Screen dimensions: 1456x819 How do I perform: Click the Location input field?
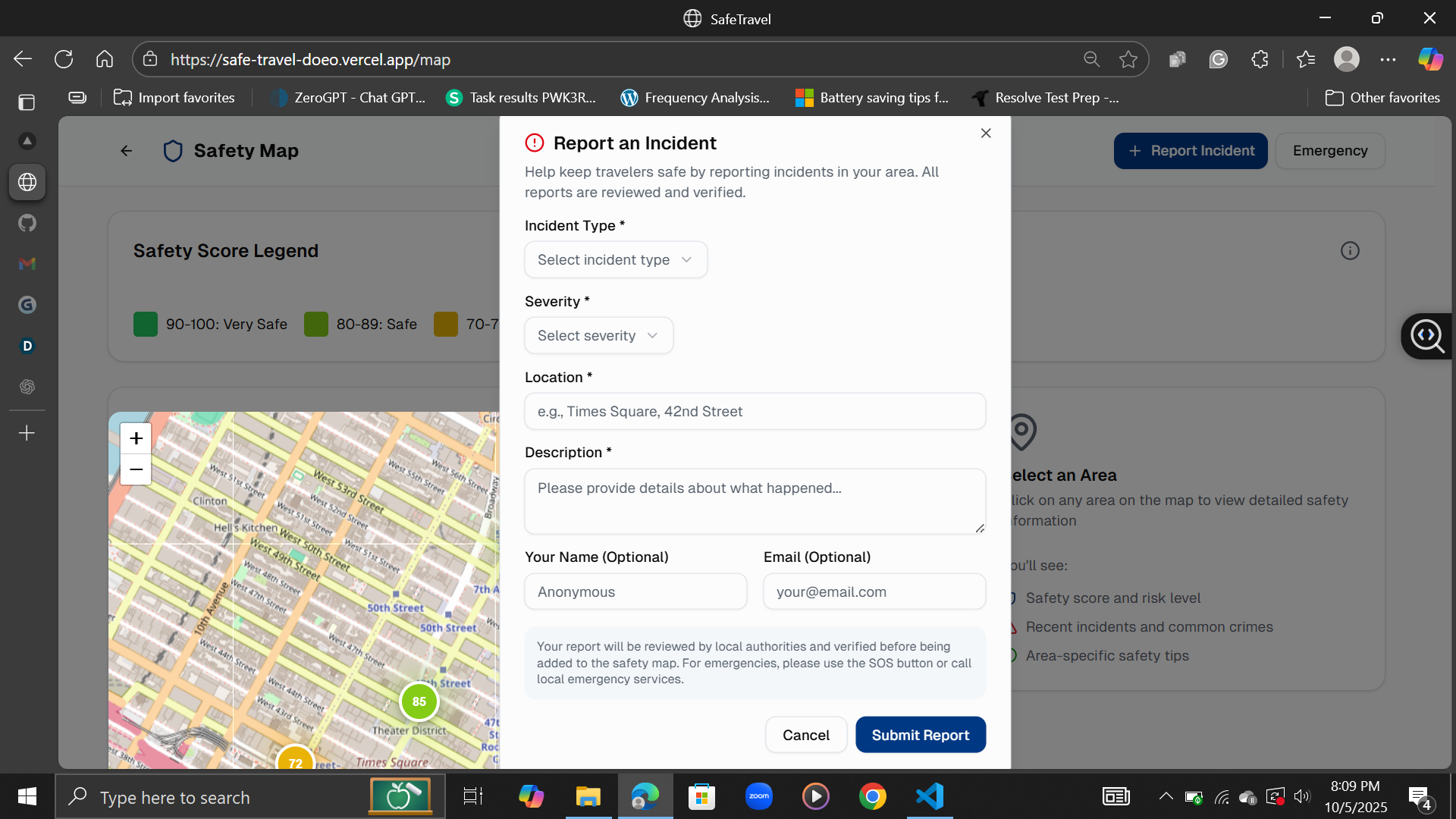coord(755,412)
